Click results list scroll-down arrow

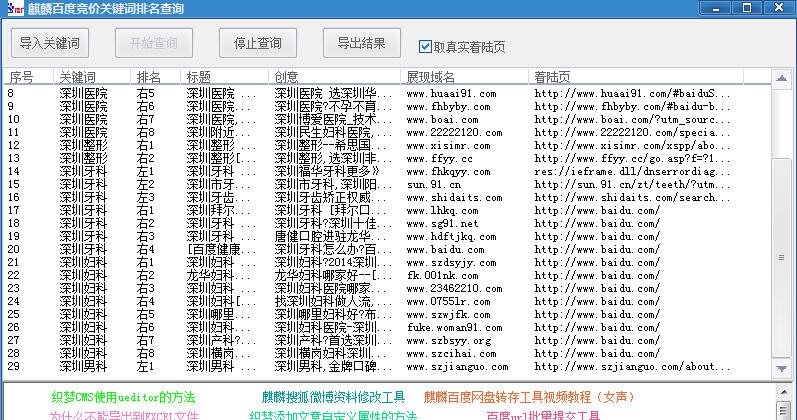[781, 368]
